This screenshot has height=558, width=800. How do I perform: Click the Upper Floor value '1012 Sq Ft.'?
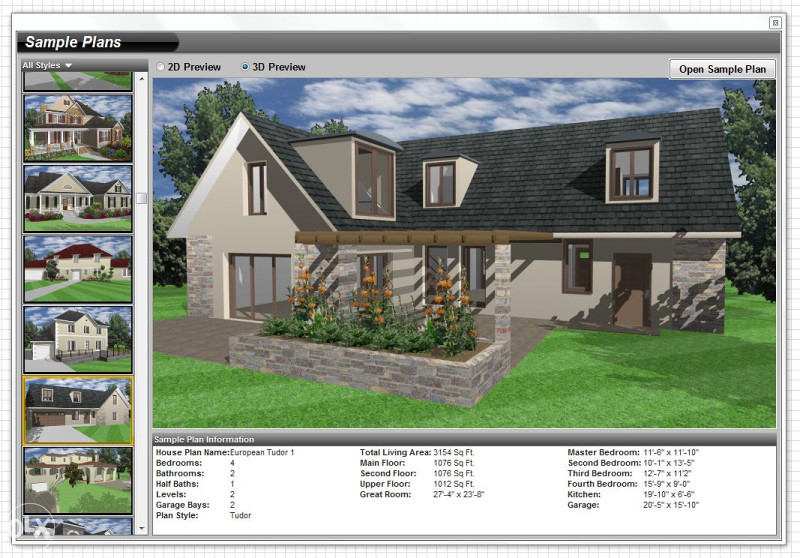454,484
